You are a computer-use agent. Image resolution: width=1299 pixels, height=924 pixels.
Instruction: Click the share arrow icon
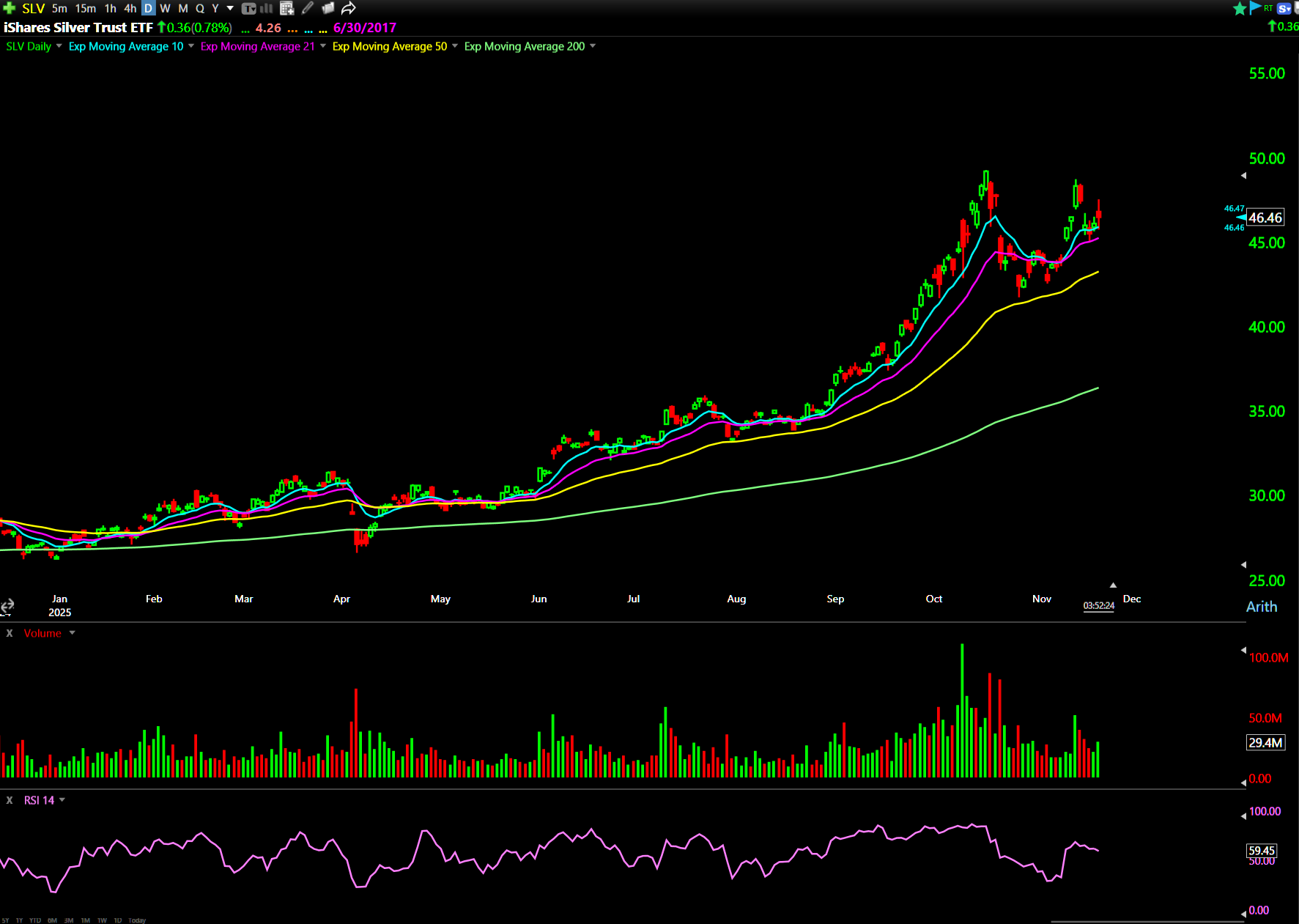pyautogui.click(x=349, y=8)
